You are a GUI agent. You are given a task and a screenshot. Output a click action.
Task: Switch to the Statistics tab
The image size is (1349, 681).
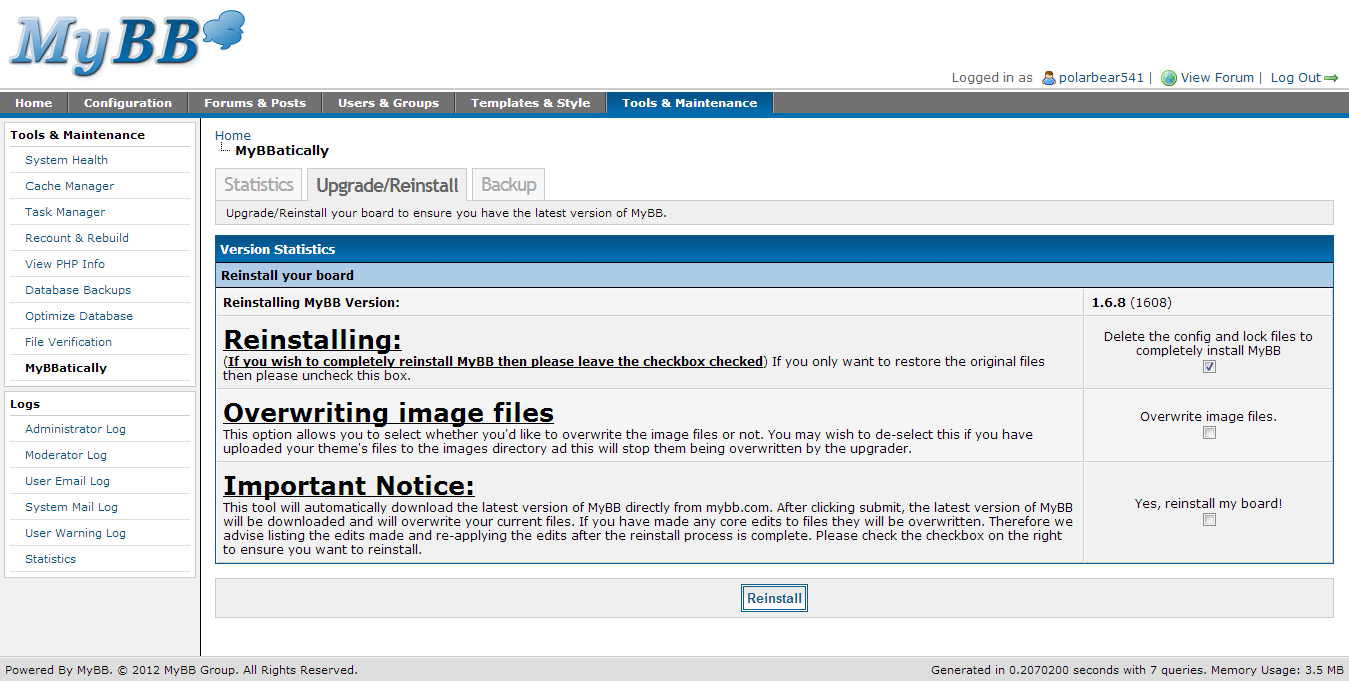259,185
